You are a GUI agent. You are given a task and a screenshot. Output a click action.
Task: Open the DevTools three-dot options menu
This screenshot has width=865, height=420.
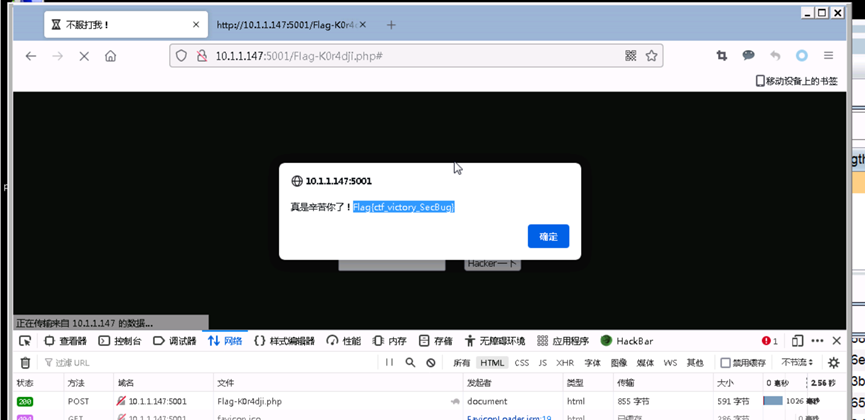pos(818,341)
